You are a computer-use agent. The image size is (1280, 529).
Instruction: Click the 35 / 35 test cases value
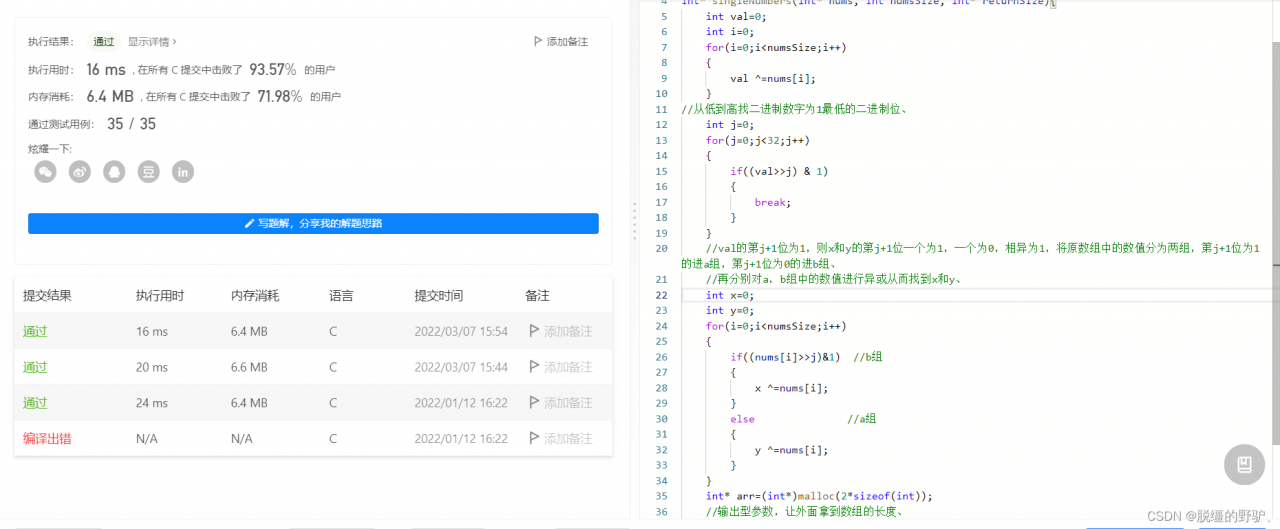click(x=131, y=124)
